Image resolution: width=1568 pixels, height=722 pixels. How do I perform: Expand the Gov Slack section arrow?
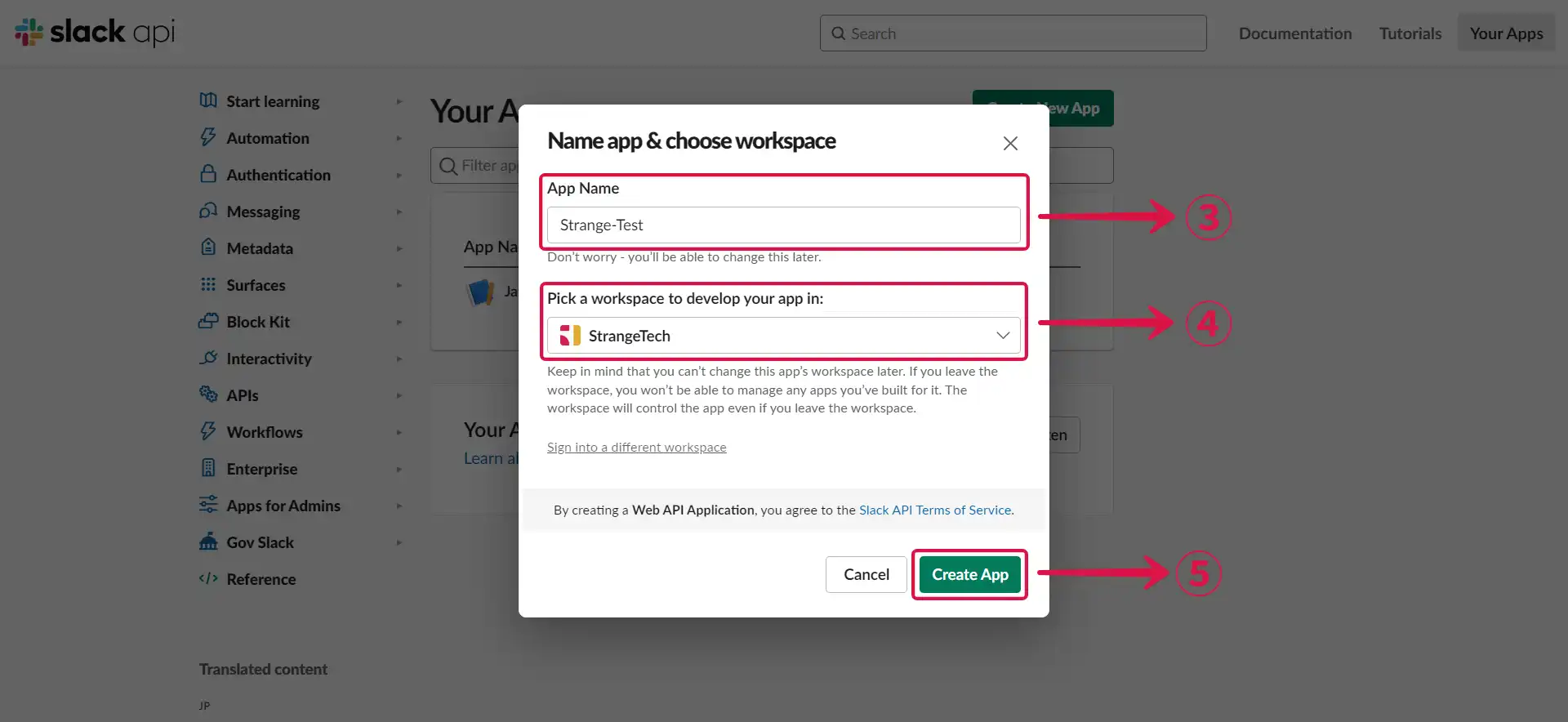399,542
